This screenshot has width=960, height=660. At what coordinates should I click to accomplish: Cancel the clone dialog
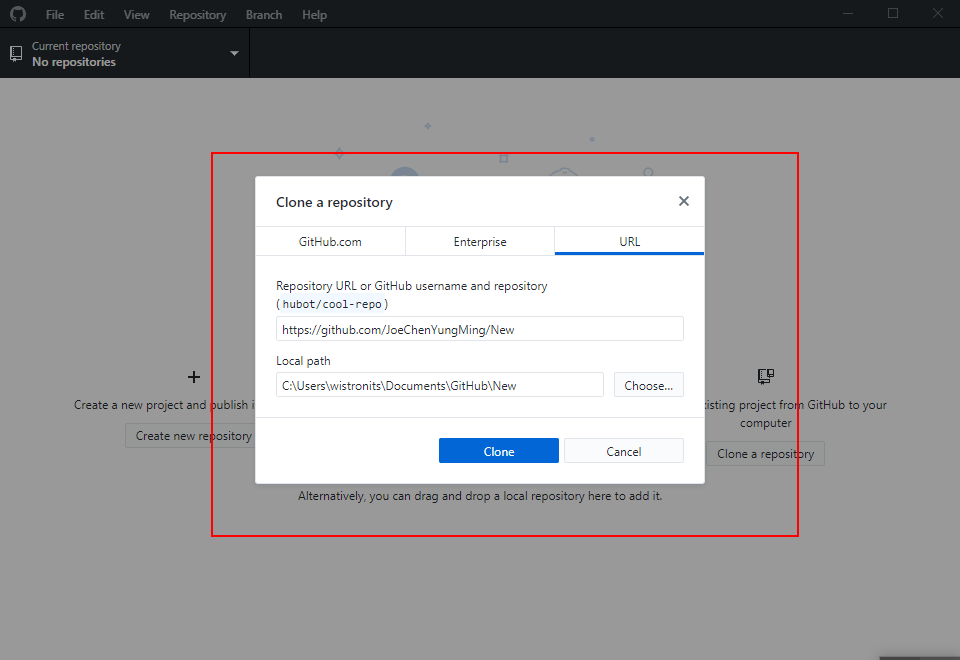coord(624,451)
